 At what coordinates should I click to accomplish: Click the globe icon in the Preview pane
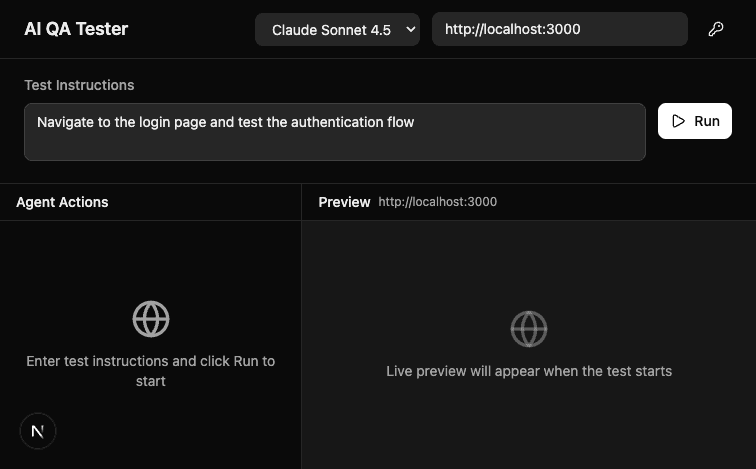(529, 328)
